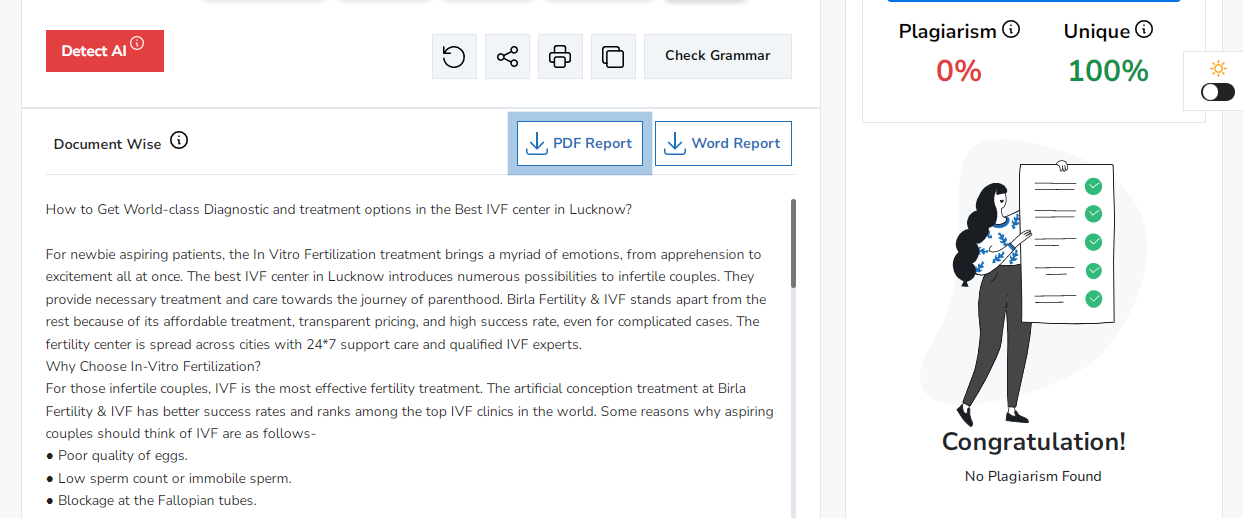Click the 0% plagiarism score
Viewport: 1243px width, 518px height.
(x=958, y=71)
